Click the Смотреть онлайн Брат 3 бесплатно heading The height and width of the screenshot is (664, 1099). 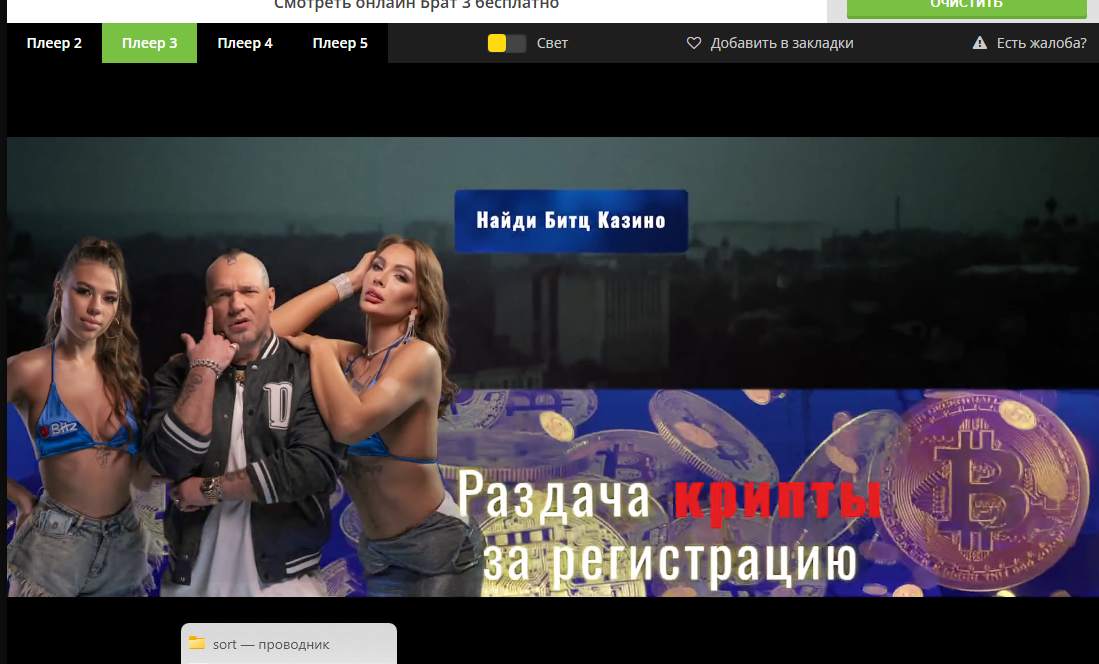point(416,5)
